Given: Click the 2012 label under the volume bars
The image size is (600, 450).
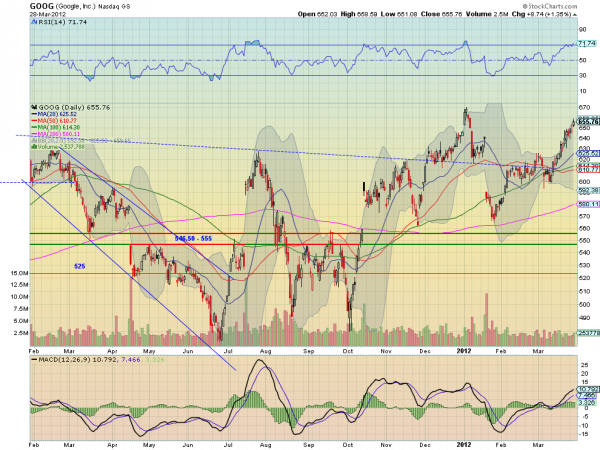Looking at the screenshot, I should pyautogui.click(x=464, y=351).
